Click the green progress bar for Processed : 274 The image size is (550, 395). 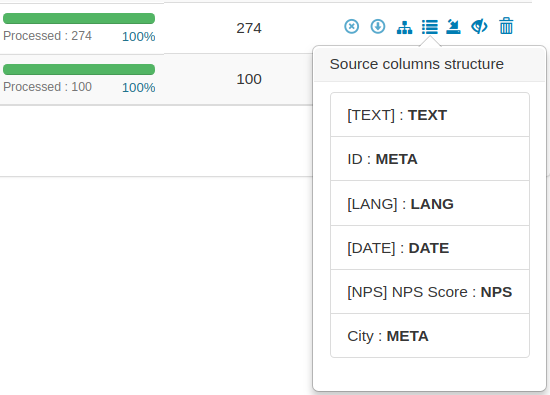coord(79,18)
